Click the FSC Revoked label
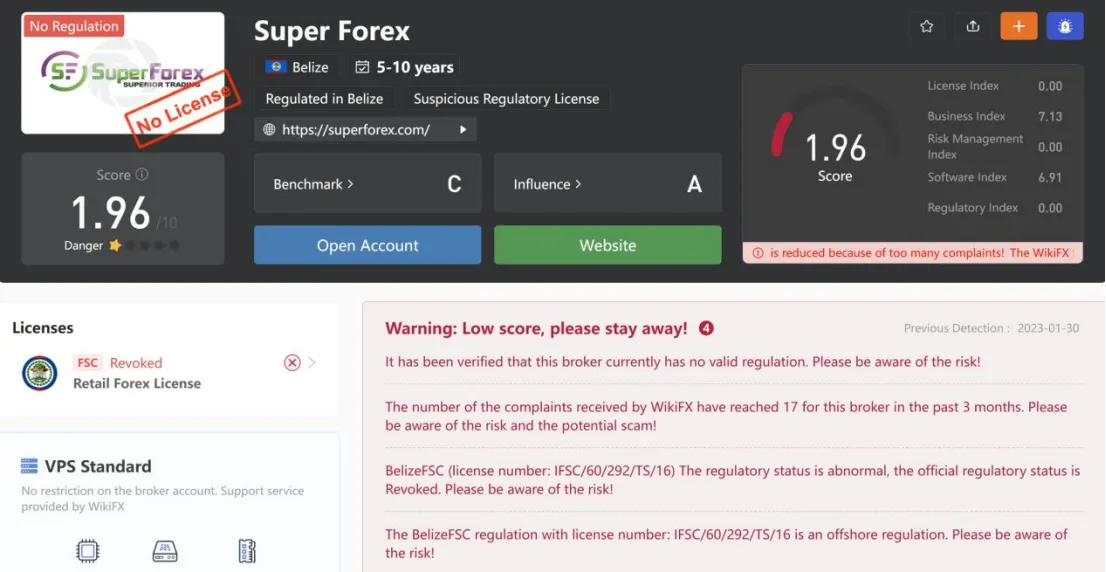 click(x=118, y=363)
